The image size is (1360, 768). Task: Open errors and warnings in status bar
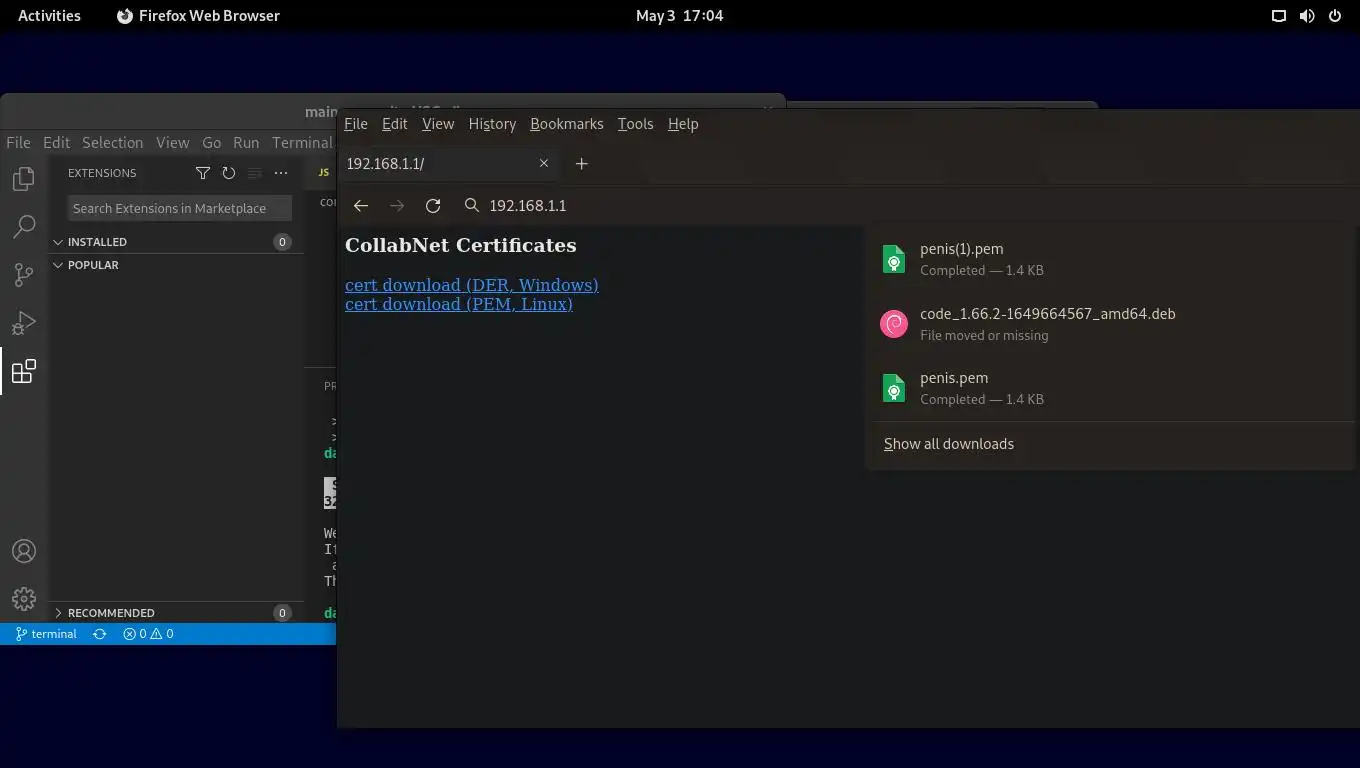pyautogui.click(x=148, y=634)
